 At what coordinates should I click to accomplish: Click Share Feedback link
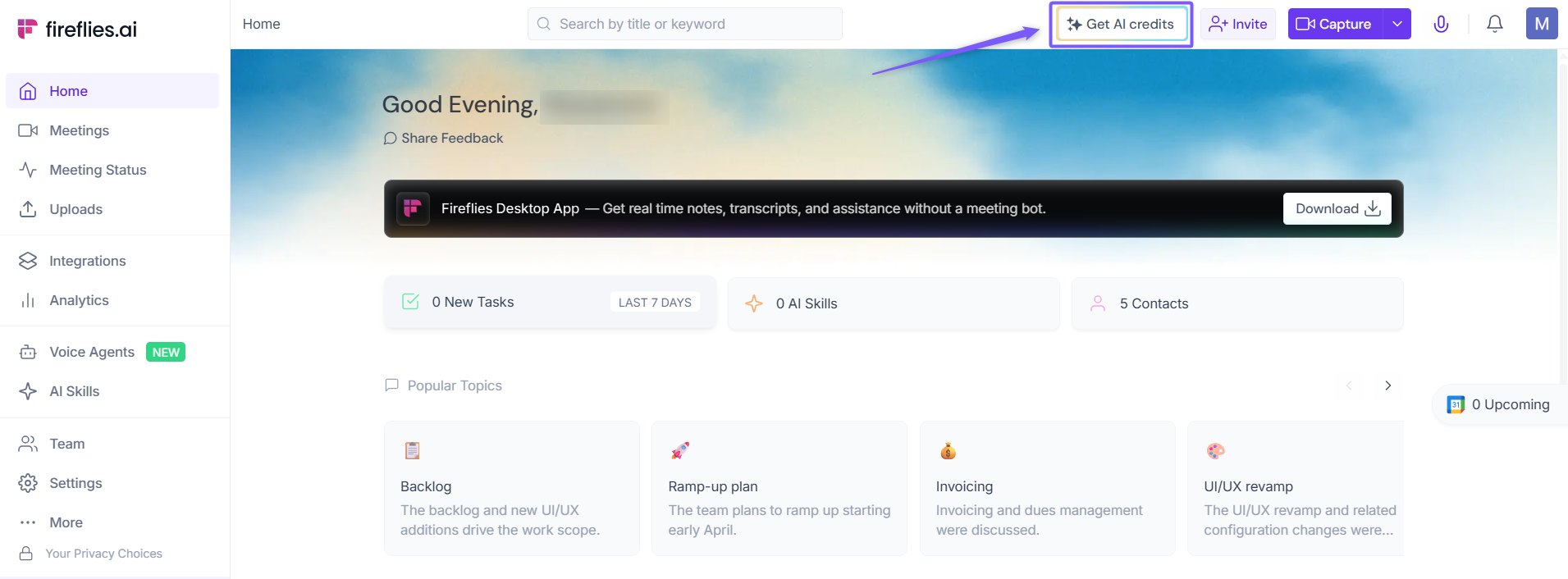[443, 138]
